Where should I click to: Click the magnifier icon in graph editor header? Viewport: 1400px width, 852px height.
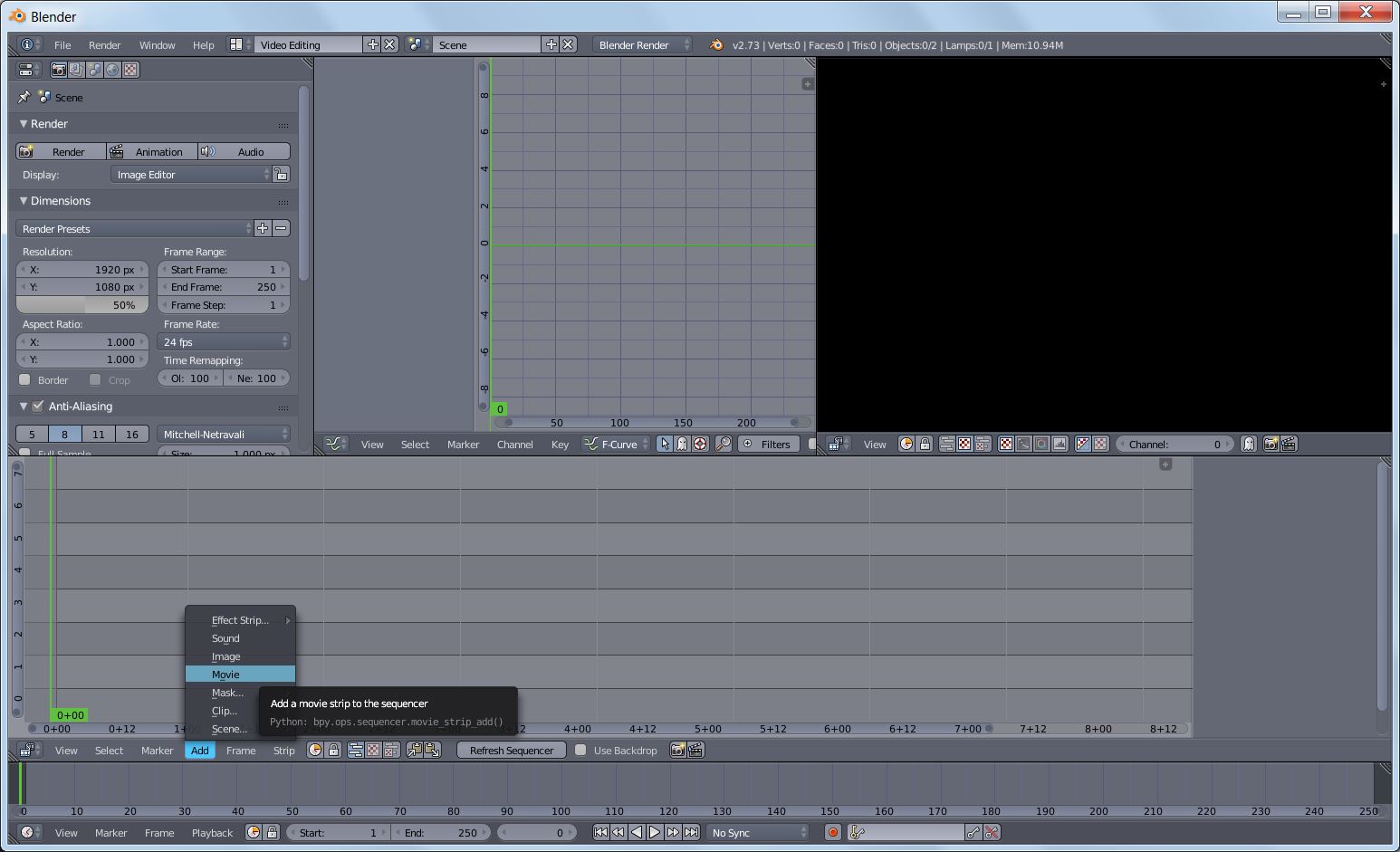723,444
